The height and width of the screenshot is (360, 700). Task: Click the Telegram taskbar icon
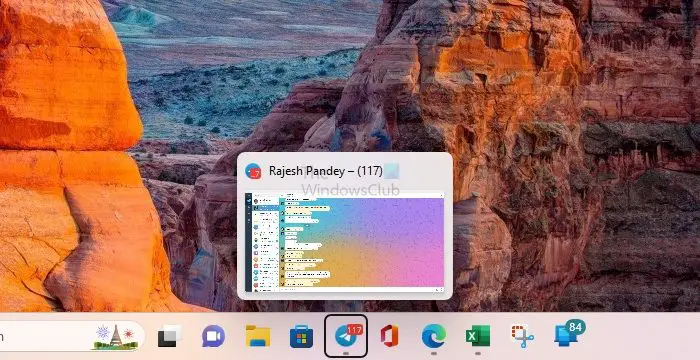coord(346,336)
